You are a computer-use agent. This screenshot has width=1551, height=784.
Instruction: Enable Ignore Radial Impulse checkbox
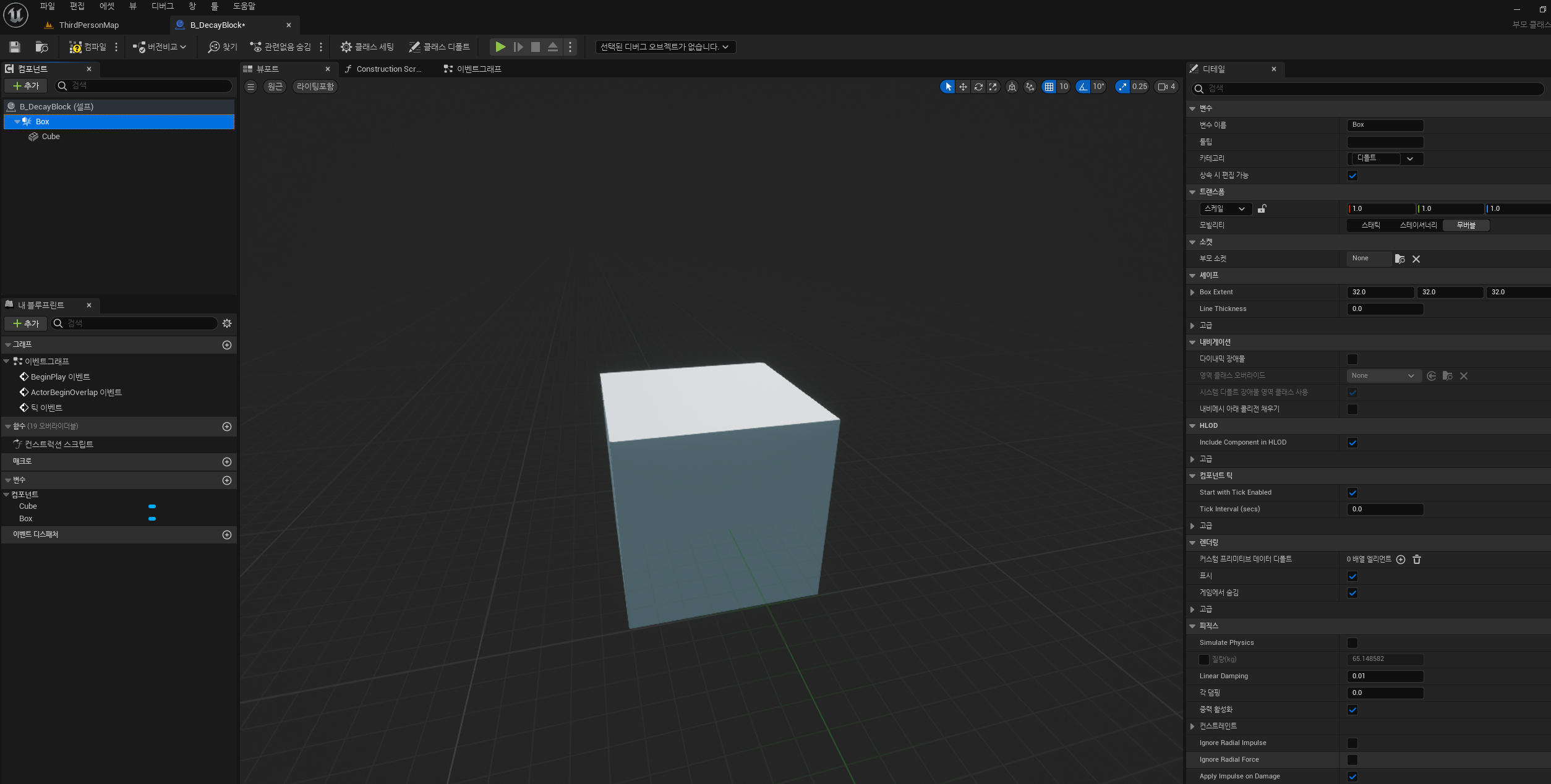[1352, 743]
